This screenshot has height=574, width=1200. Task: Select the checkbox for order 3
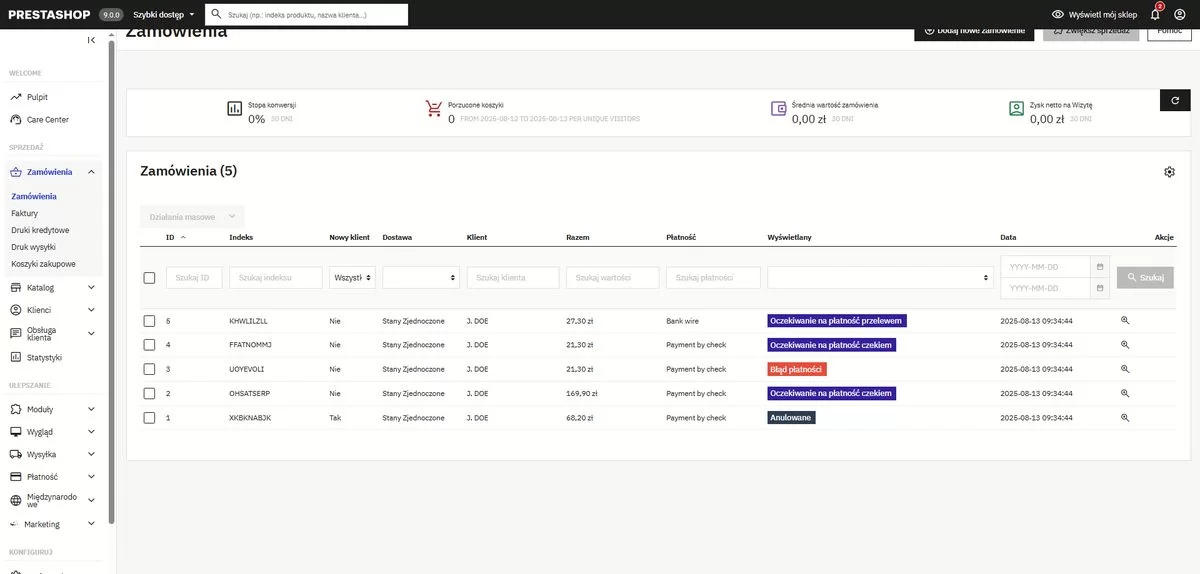[x=149, y=369]
